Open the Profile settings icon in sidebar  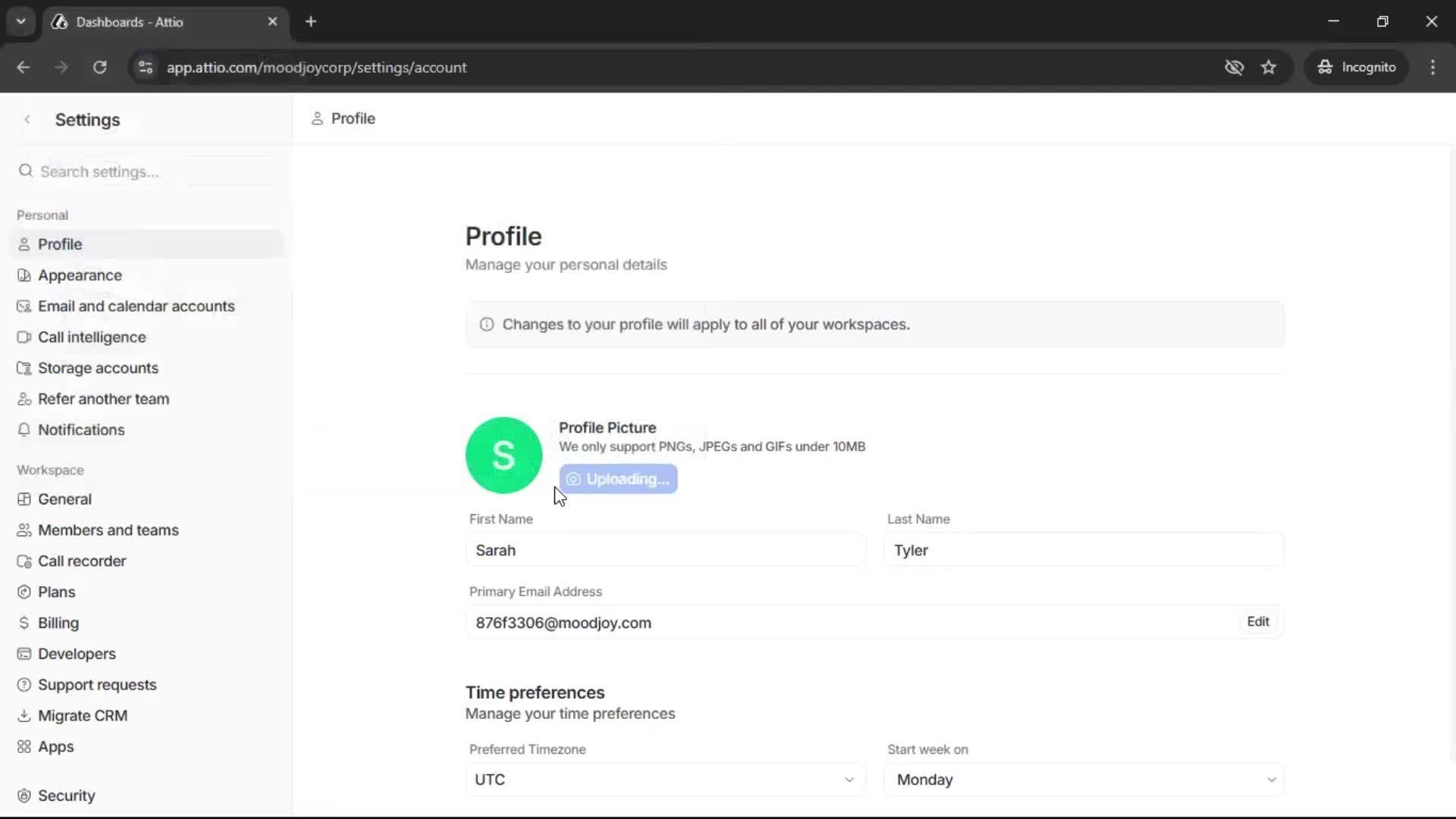click(25, 244)
